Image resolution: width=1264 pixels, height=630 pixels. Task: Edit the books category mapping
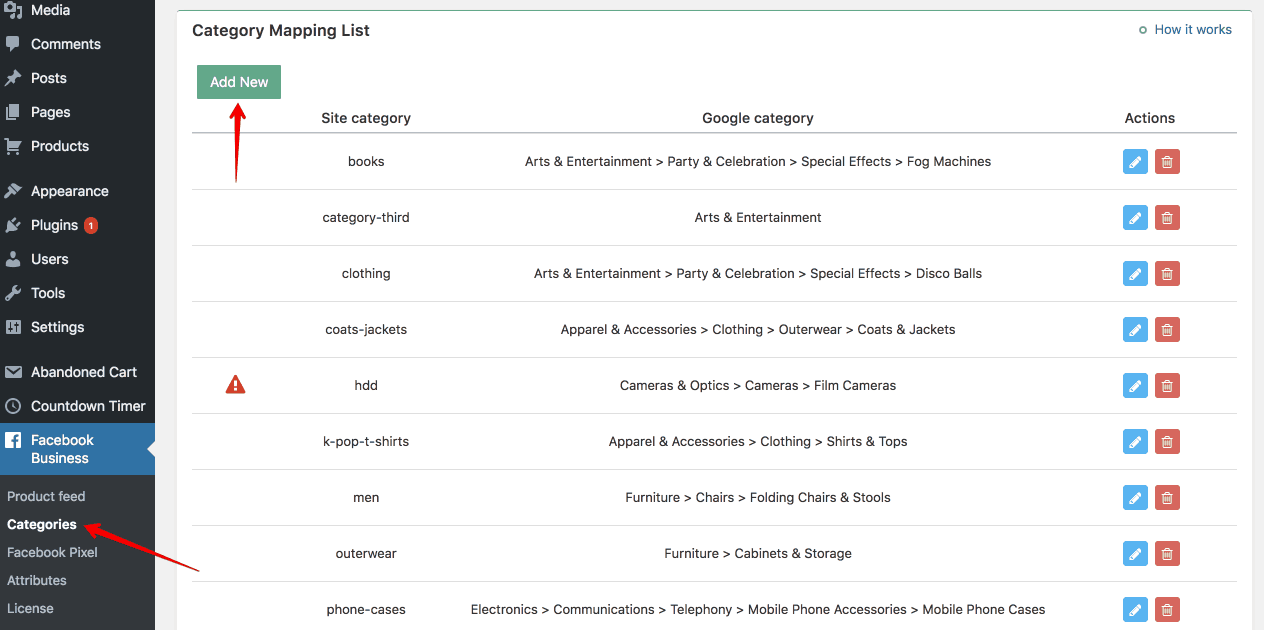tap(1135, 161)
